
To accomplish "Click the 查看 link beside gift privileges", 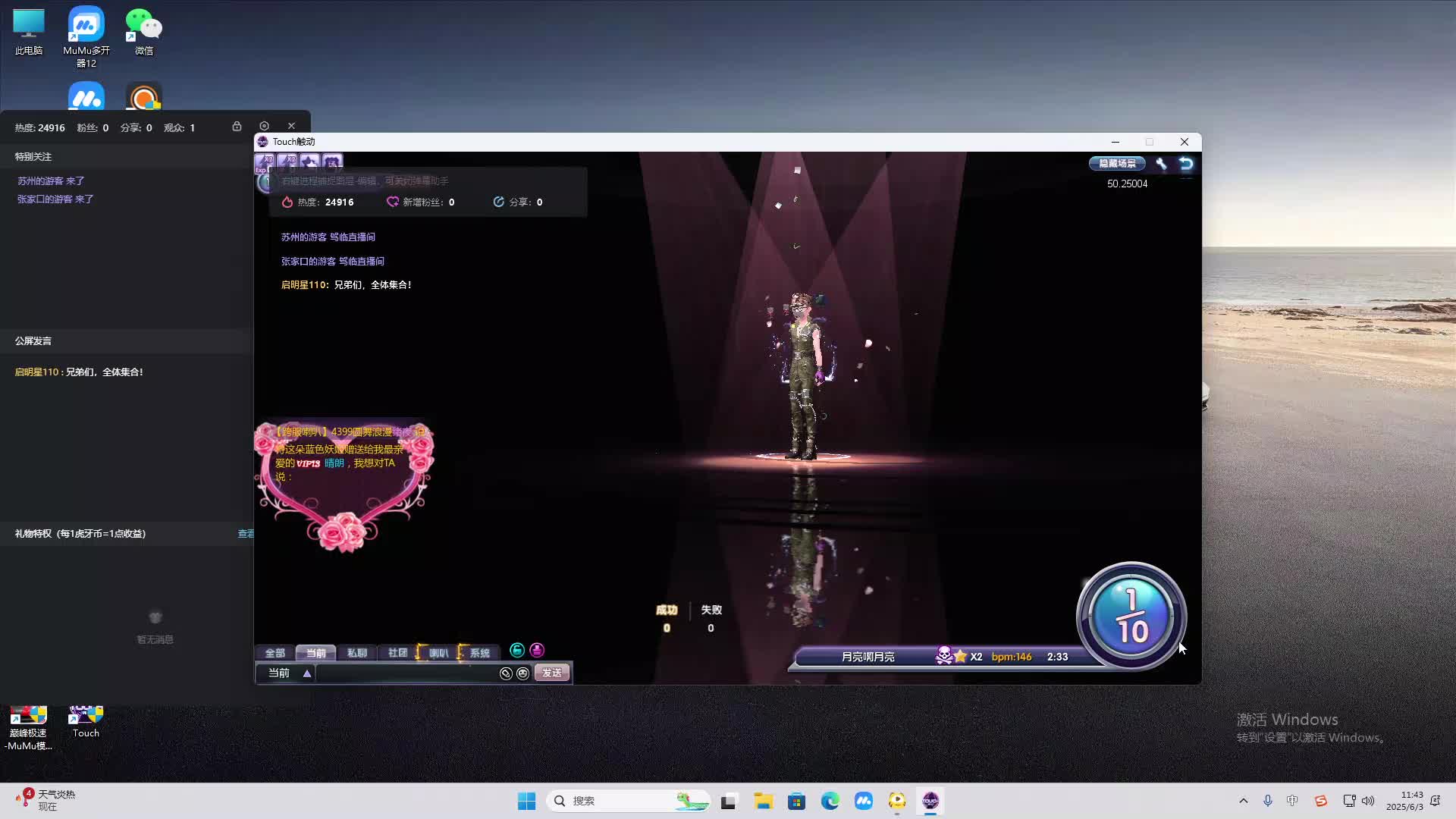I will coord(246,534).
